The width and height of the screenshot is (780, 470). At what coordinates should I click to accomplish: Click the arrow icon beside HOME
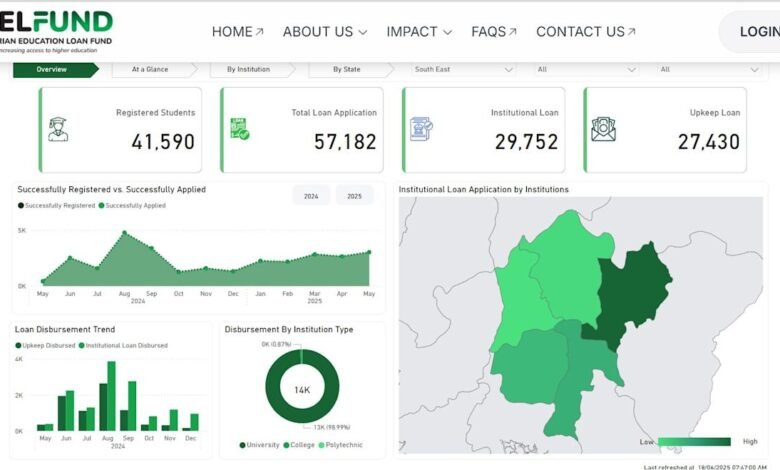[x=260, y=32]
